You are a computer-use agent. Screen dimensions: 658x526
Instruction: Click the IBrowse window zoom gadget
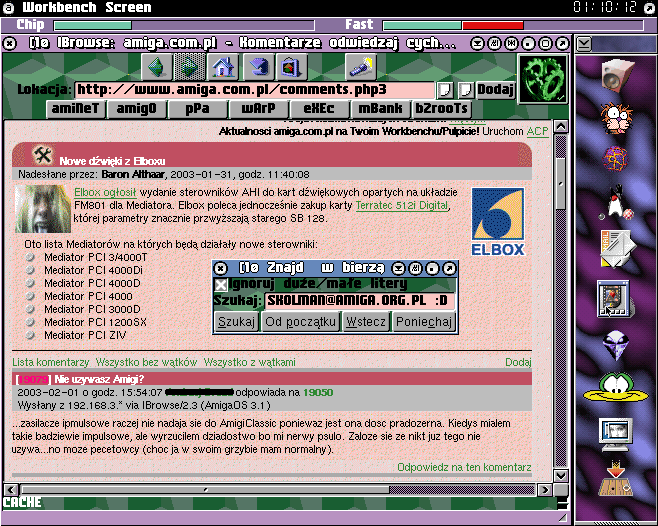click(x=545, y=43)
